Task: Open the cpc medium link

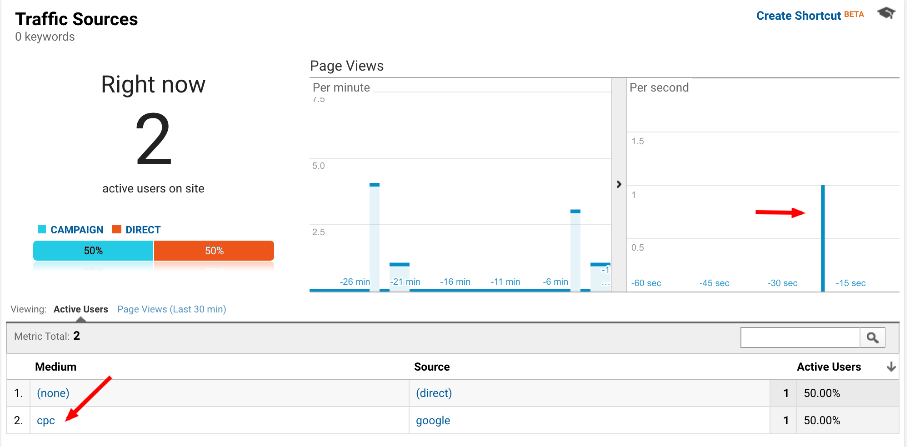Action: pyautogui.click(x=46, y=421)
